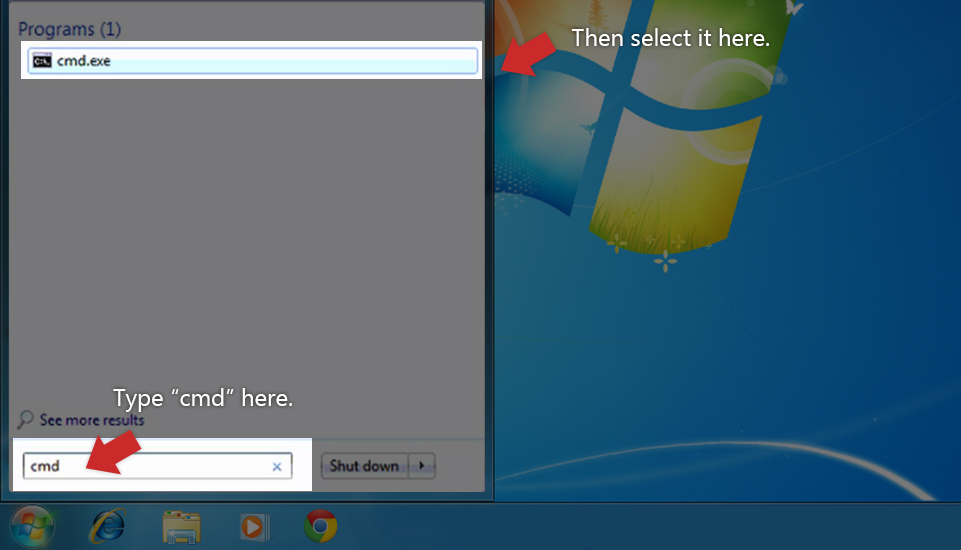Click the Shut down button

[x=365, y=466]
